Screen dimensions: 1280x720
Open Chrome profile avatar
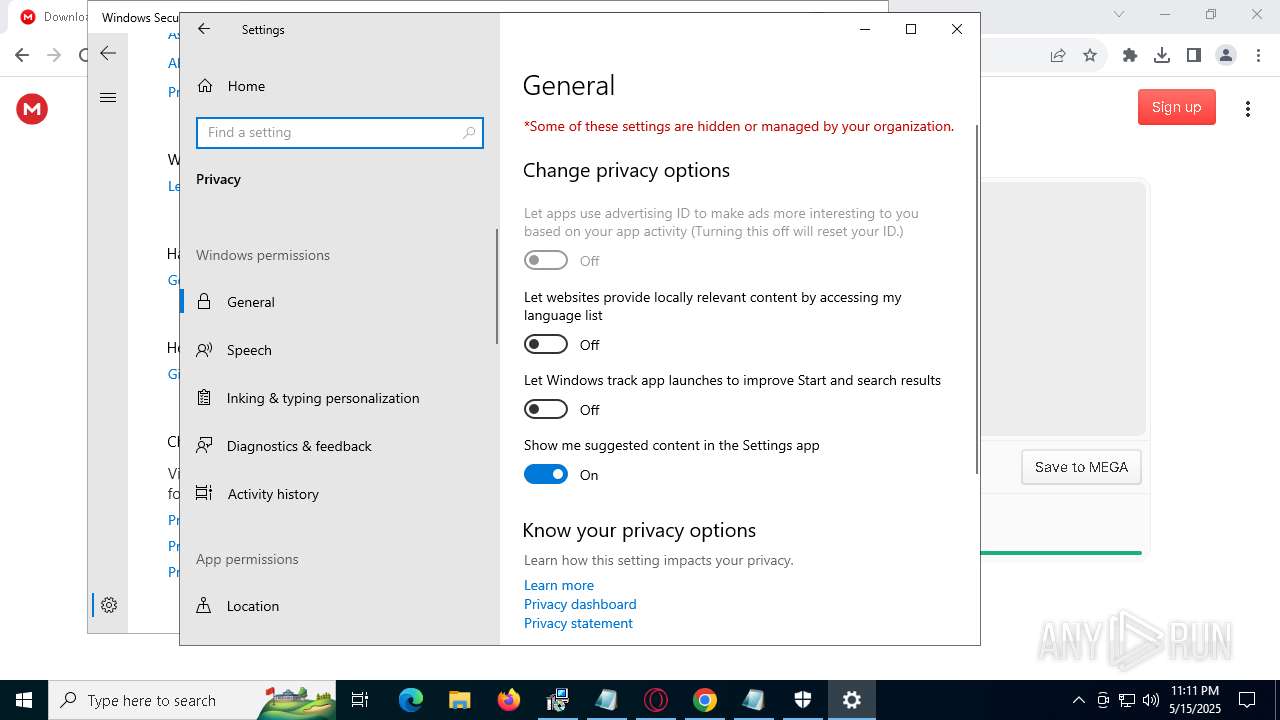coord(1226,56)
